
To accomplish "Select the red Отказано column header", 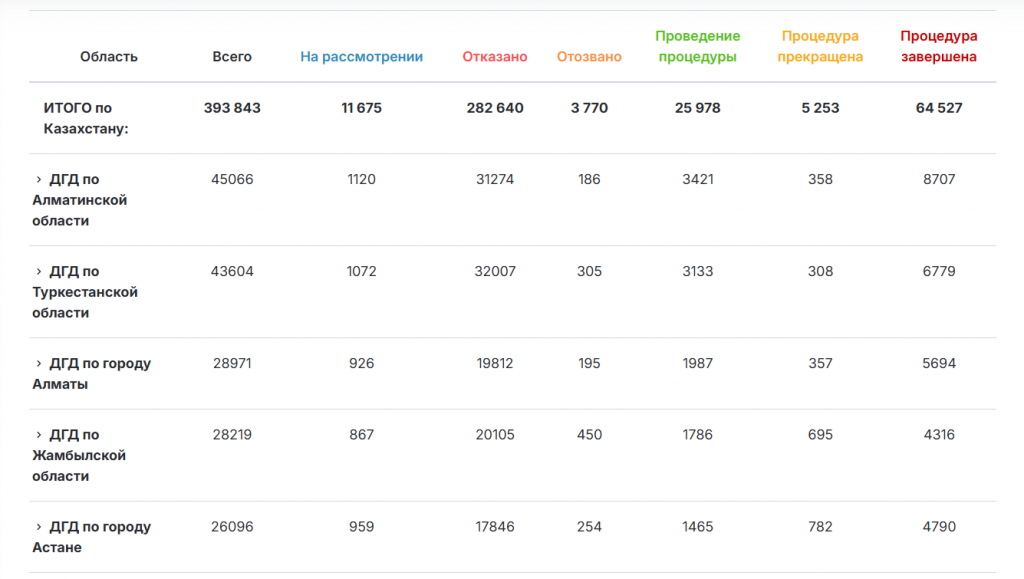I will 495,57.
